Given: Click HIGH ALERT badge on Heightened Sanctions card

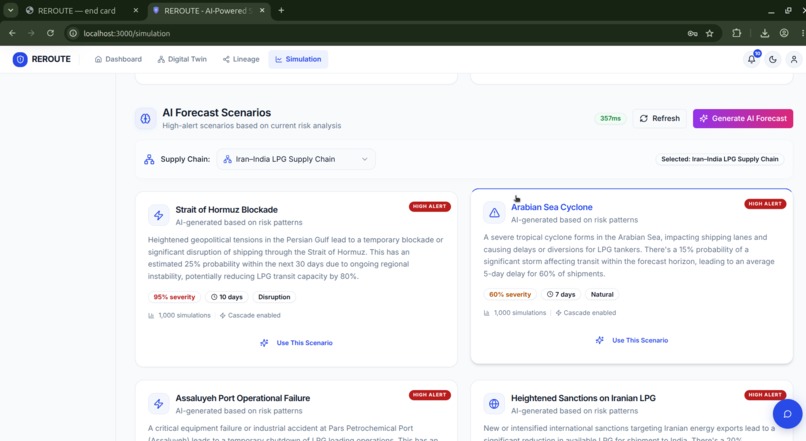Looking at the screenshot, I should (x=765, y=395).
